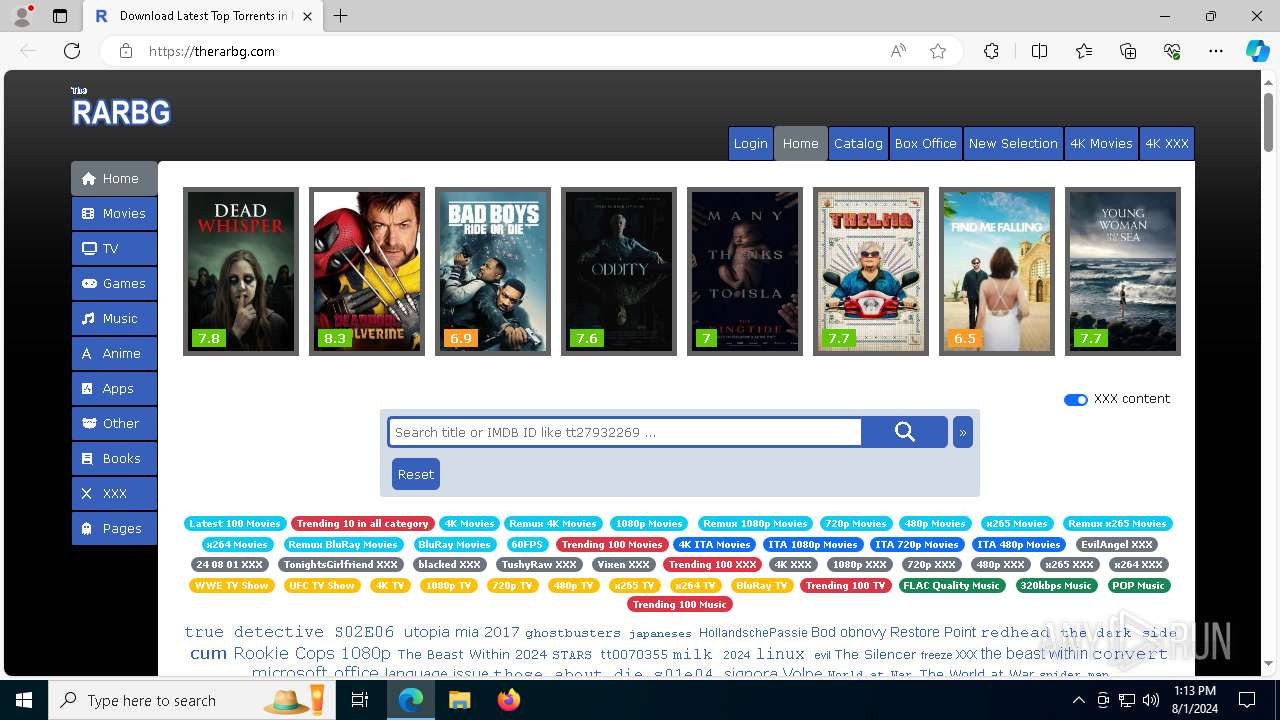Open the XXX category in sidebar
Screen dimensions: 1280x720
(114, 493)
